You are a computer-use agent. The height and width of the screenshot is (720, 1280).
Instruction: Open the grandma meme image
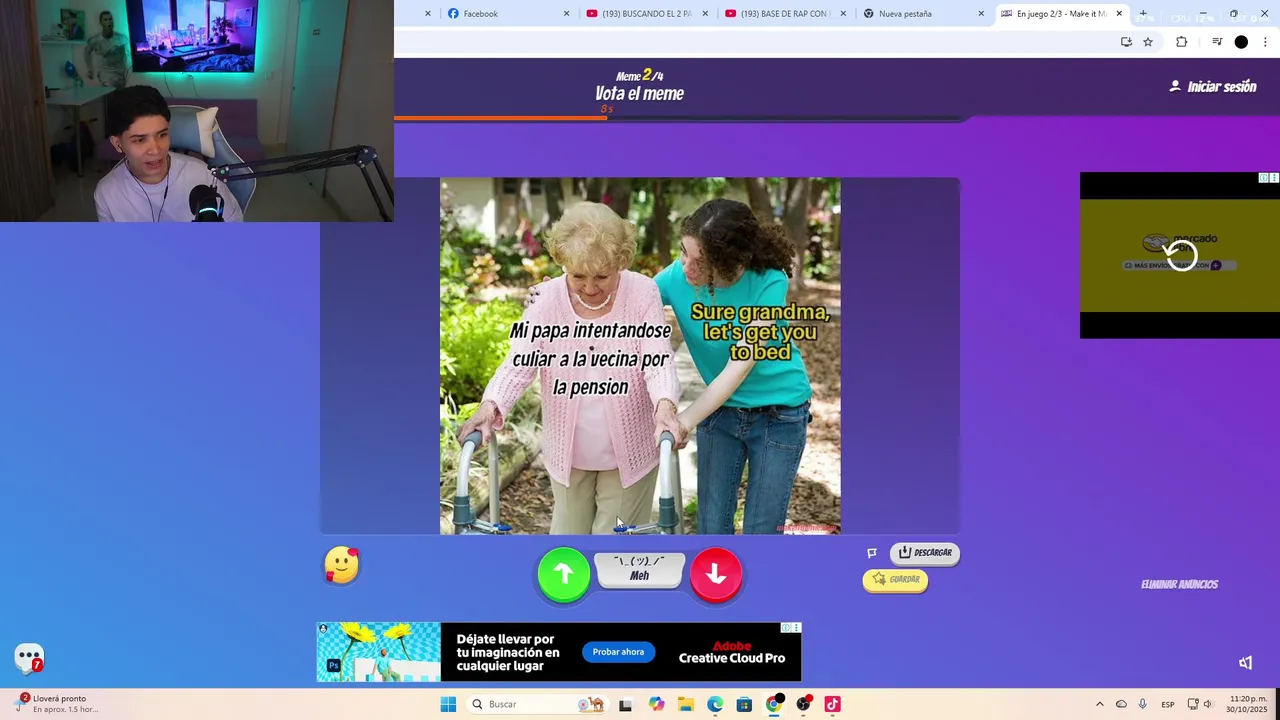(640, 356)
